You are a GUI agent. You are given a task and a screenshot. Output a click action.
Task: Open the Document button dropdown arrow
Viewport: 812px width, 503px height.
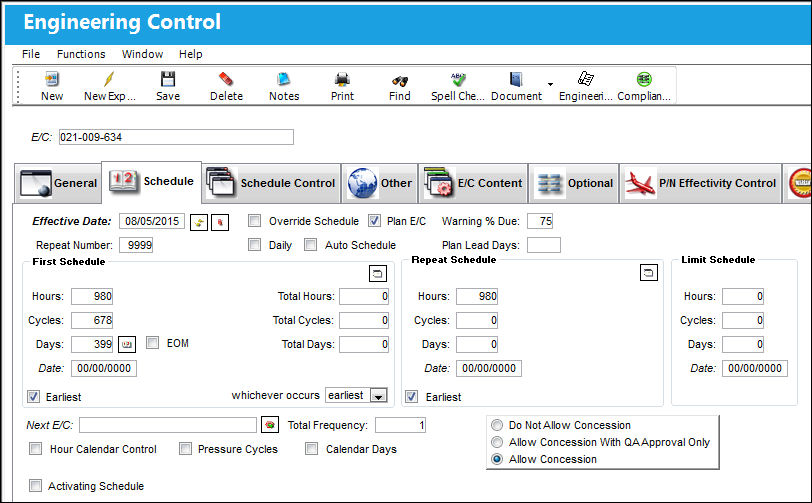[550, 84]
